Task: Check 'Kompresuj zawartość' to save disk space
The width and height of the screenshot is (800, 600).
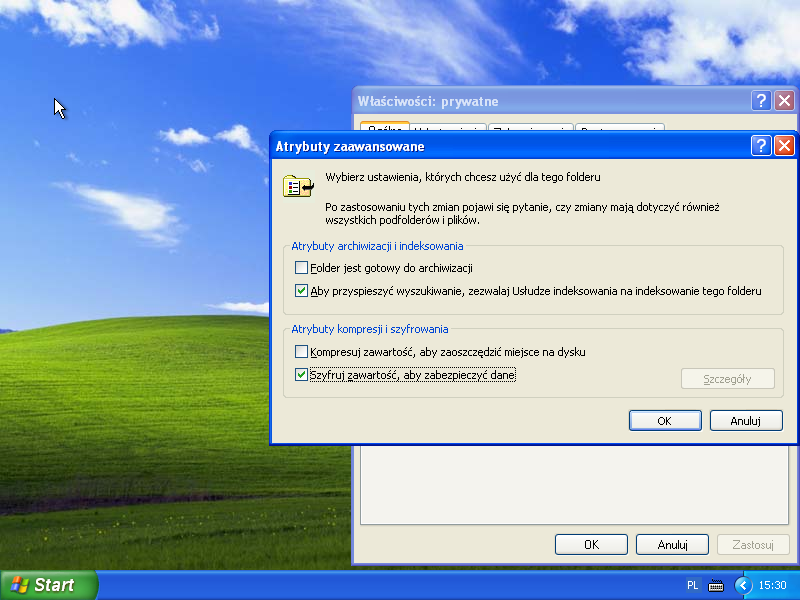Action: (302, 352)
